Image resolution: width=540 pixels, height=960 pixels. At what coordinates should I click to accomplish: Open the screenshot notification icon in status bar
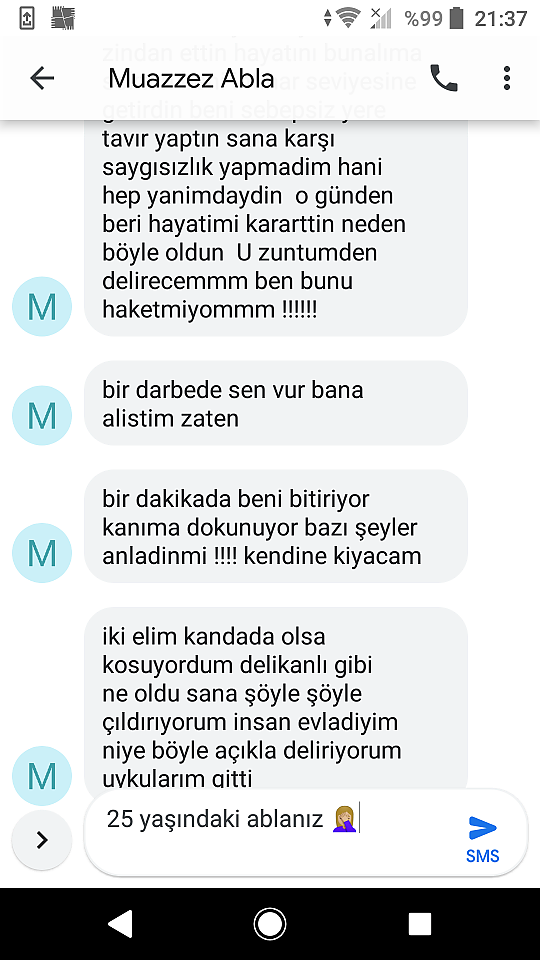[x=27, y=18]
